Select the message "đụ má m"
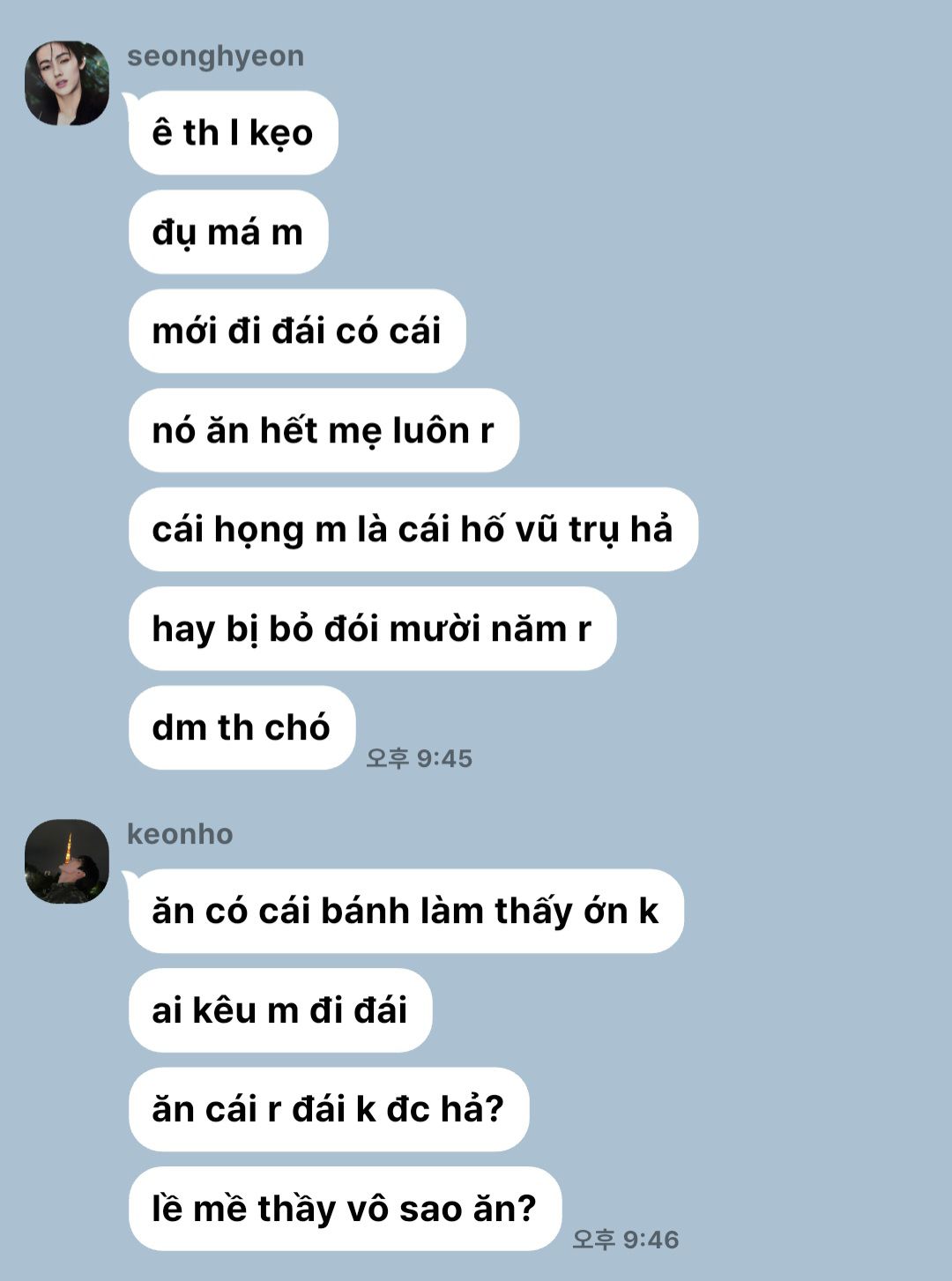The width and height of the screenshot is (952, 1281). (228, 232)
